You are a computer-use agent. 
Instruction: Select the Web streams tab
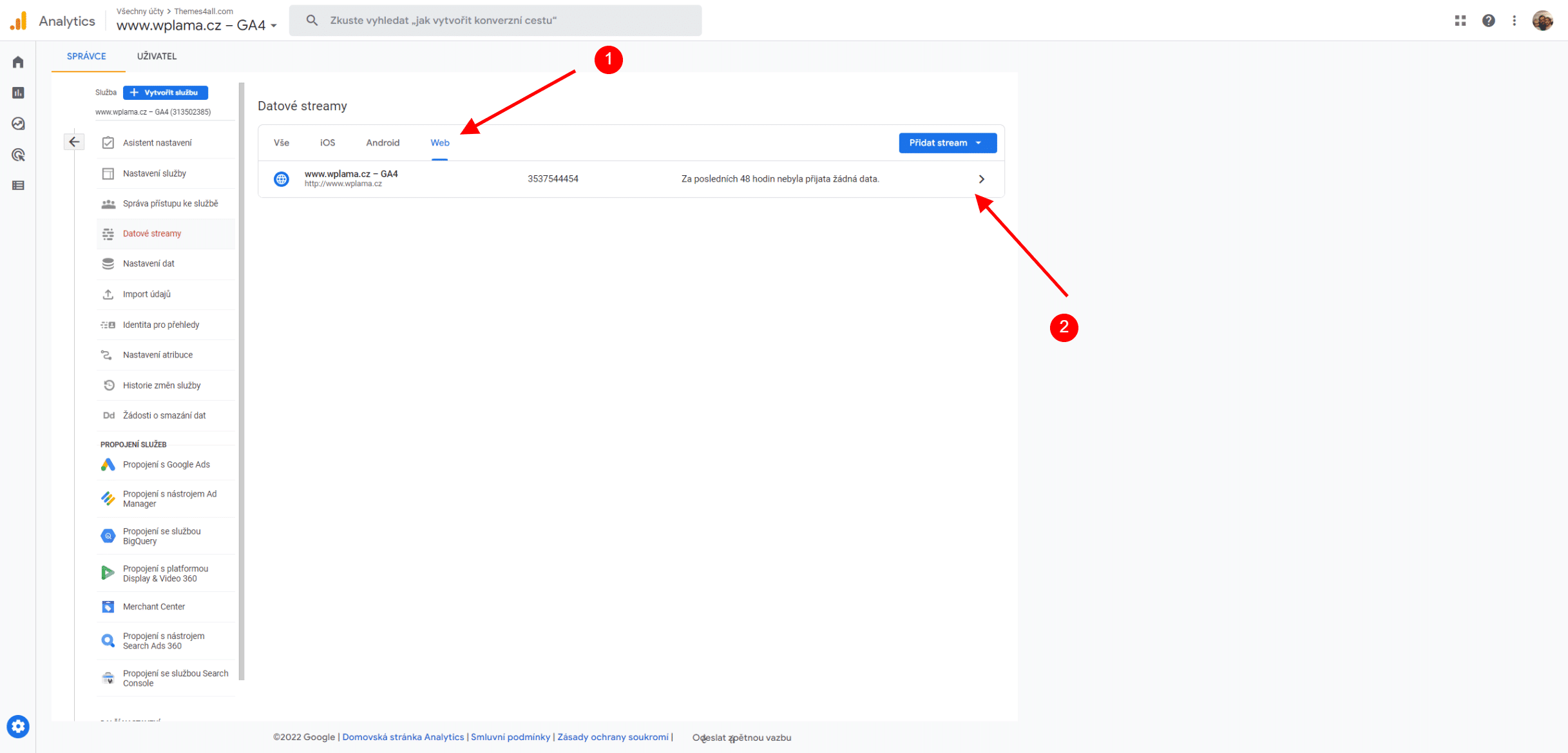[x=440, y=143]
